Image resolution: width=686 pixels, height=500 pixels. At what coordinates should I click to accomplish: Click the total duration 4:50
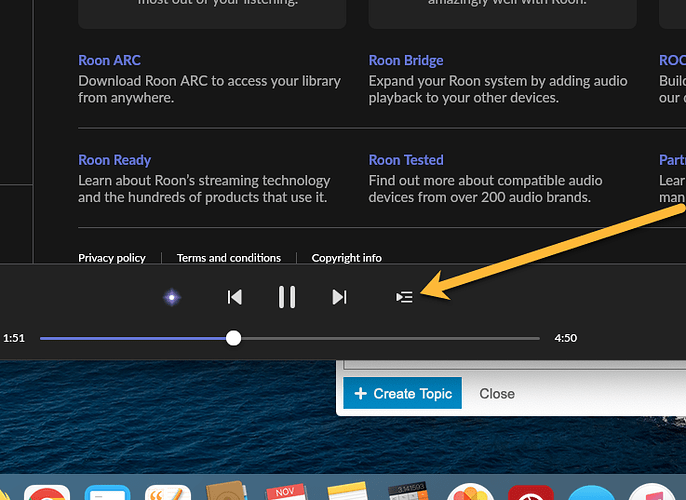(566, 338)
